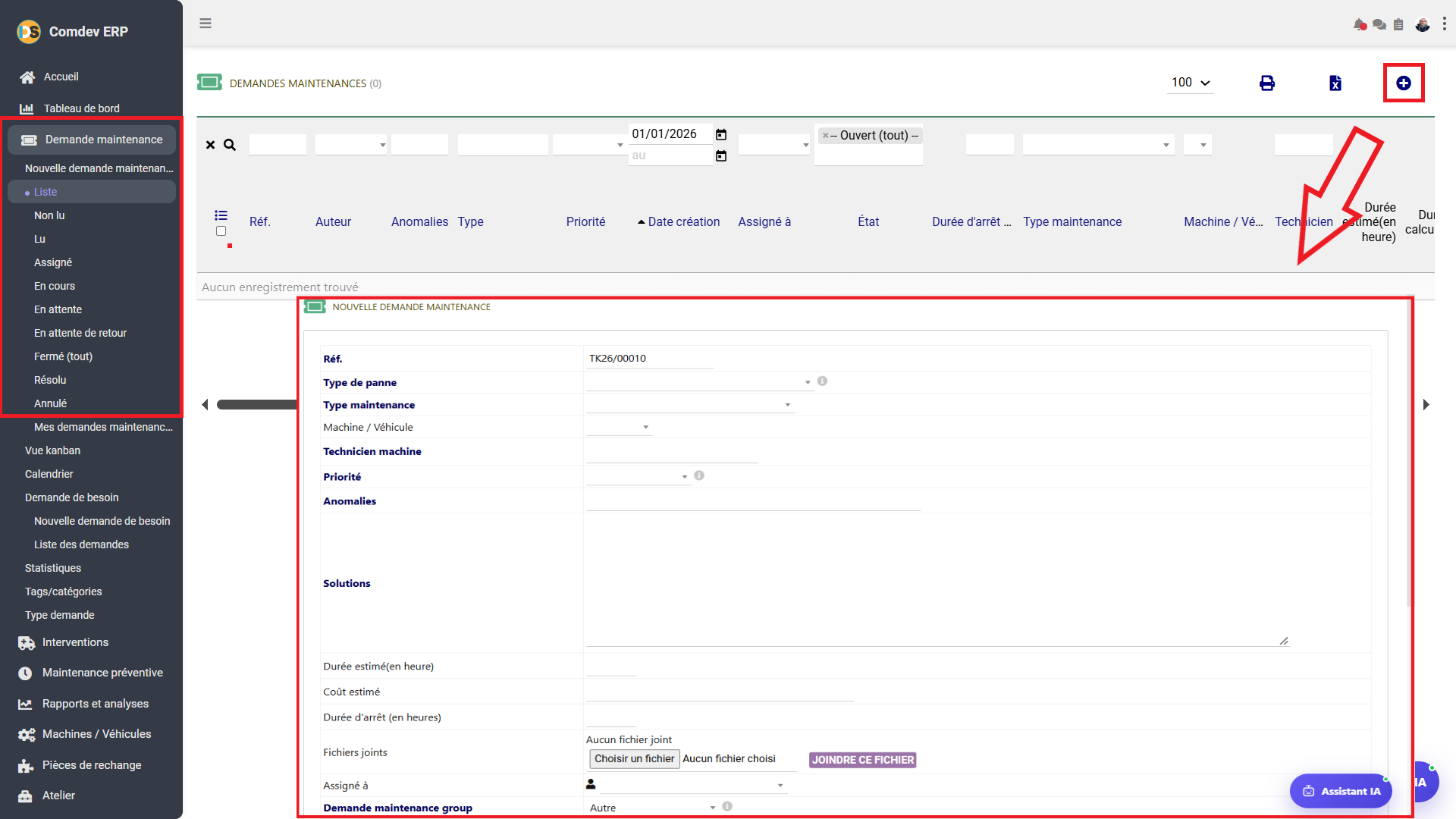This screenshot has width=1456, height=819.
Task: Open the user avatar menu
Action: tap(1423, 25)
